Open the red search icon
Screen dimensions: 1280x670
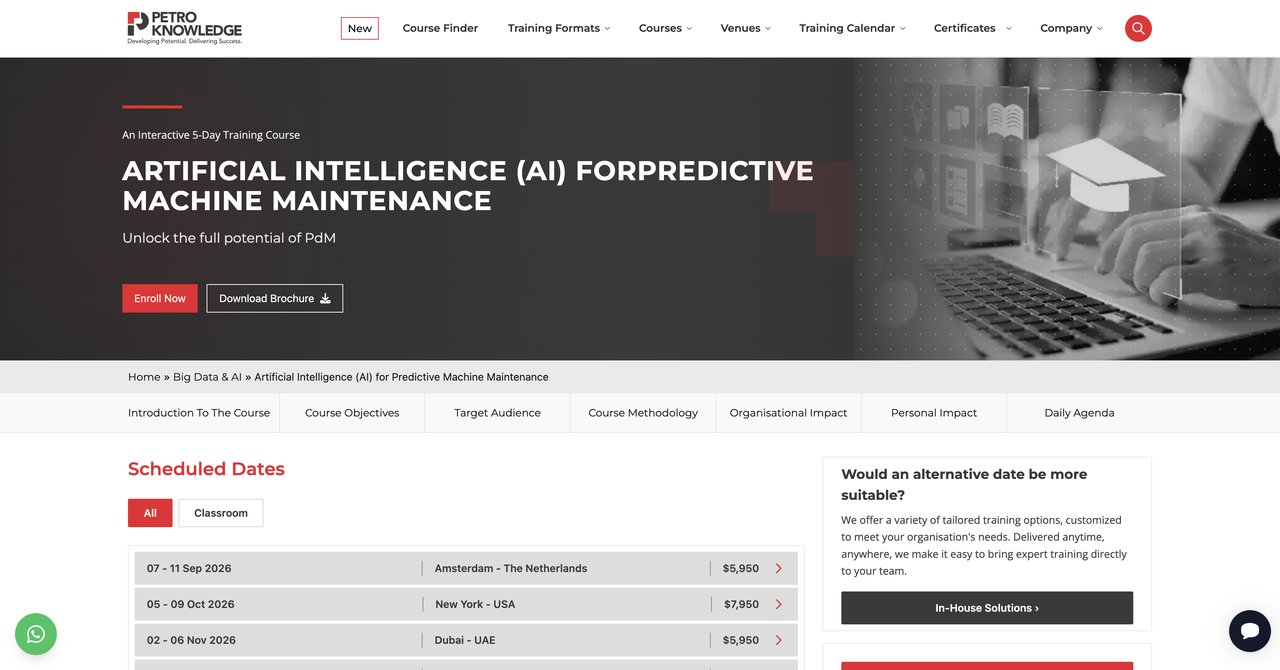pos(1138,28)
